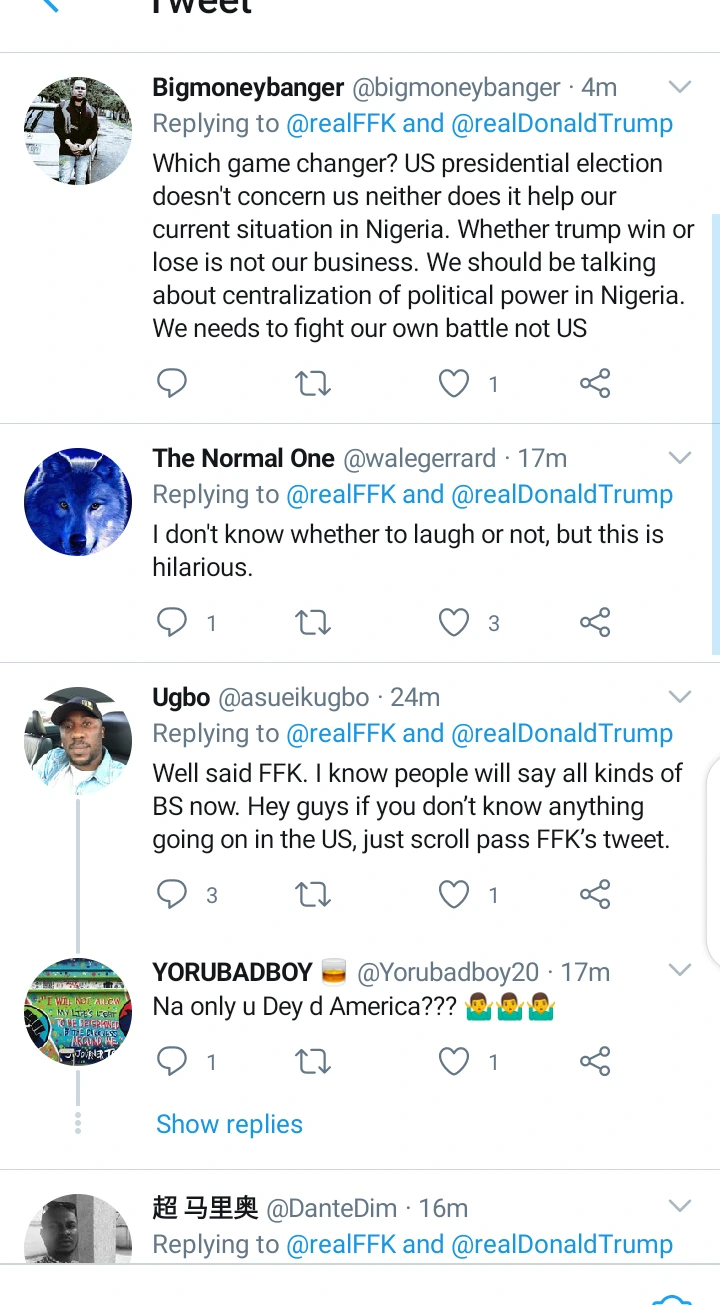Share YORUBADBOY's tweet
This screenshot has height=1305, width=720.
(595, 1061)
